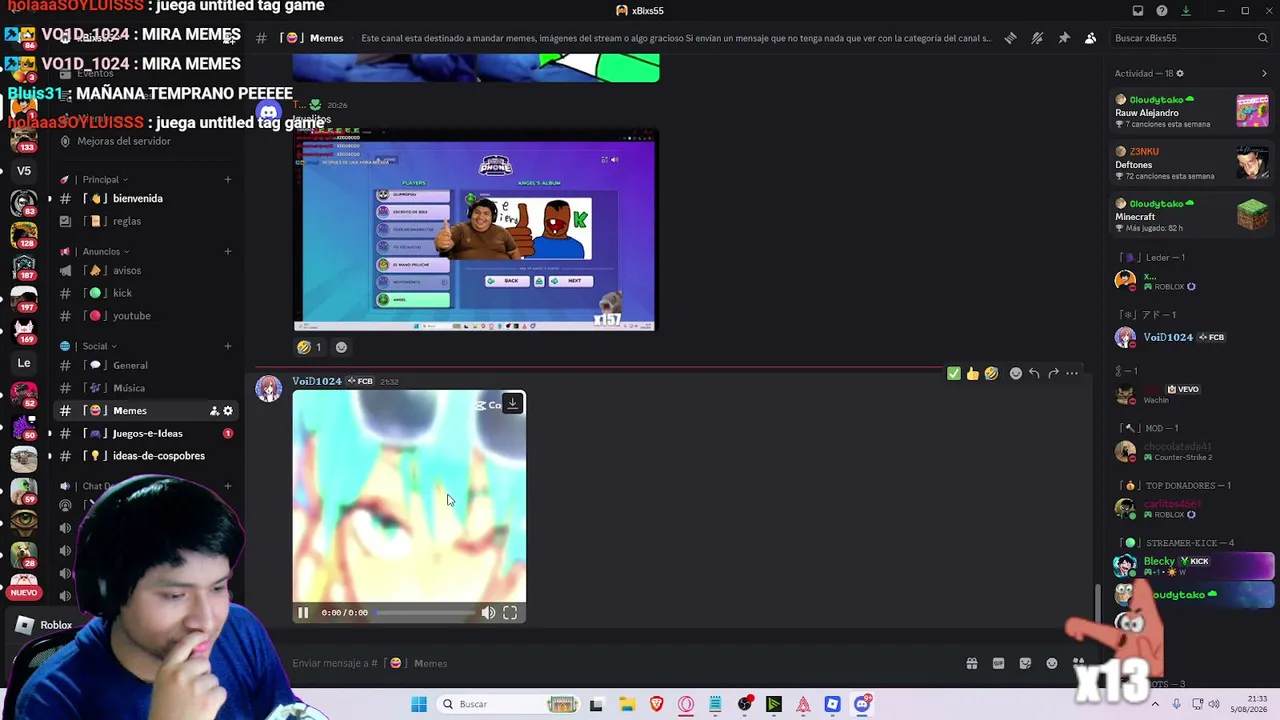1280x720 pixels.
Task: Open VoiD1024 profile in member list
Action: pos(1190,337)
